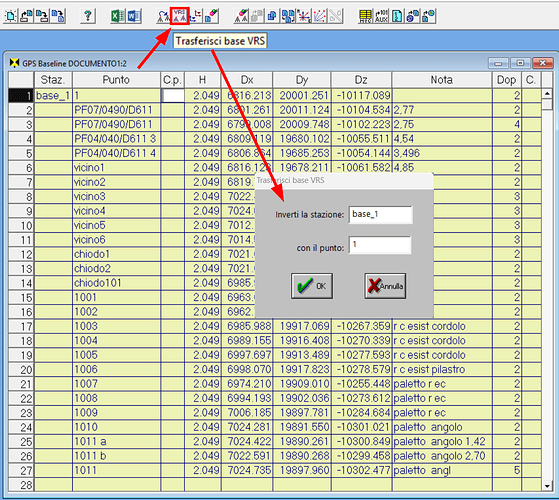Click the radial star points toolbar icon

click(304, 16)
